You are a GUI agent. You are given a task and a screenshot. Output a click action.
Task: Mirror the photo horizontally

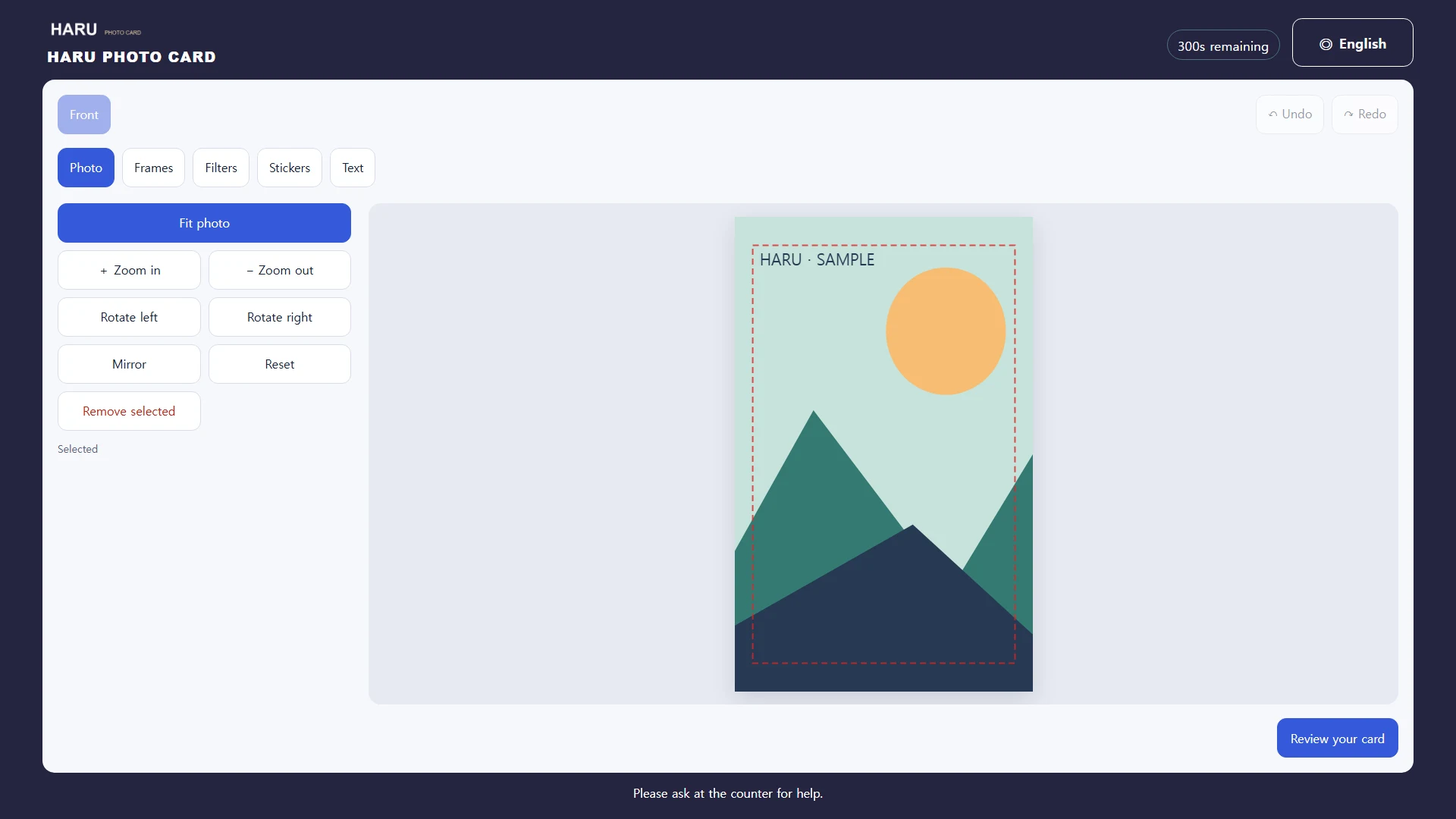[129, 364]
